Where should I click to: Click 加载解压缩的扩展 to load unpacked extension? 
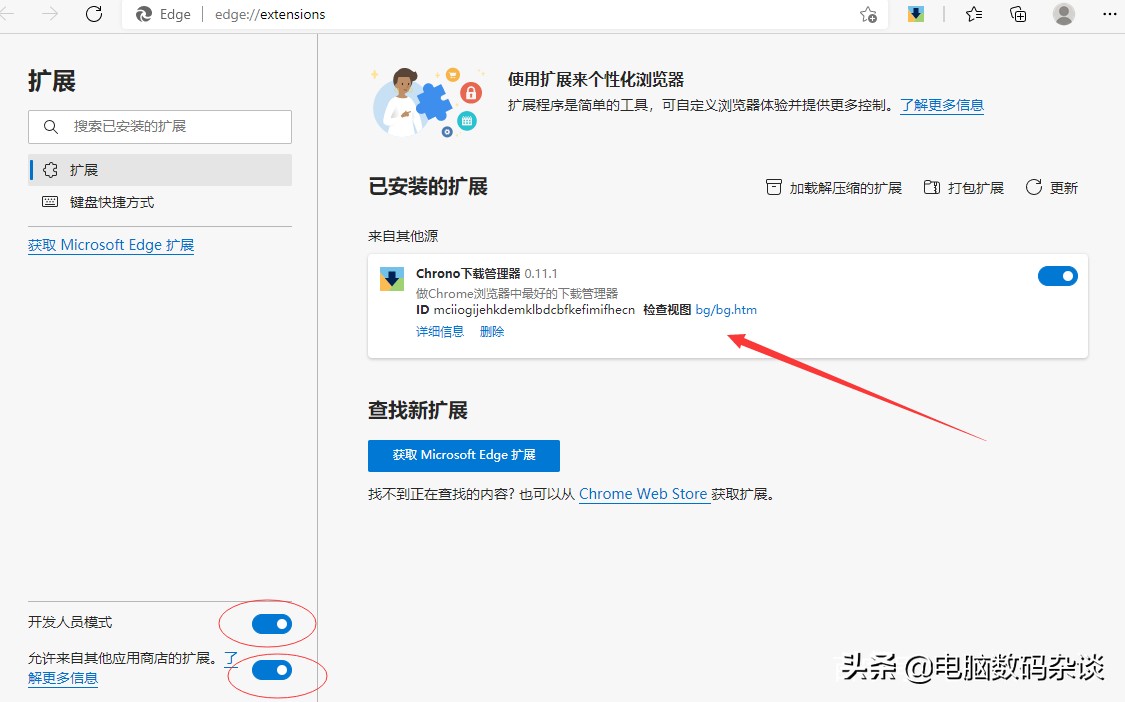(833, 186)
